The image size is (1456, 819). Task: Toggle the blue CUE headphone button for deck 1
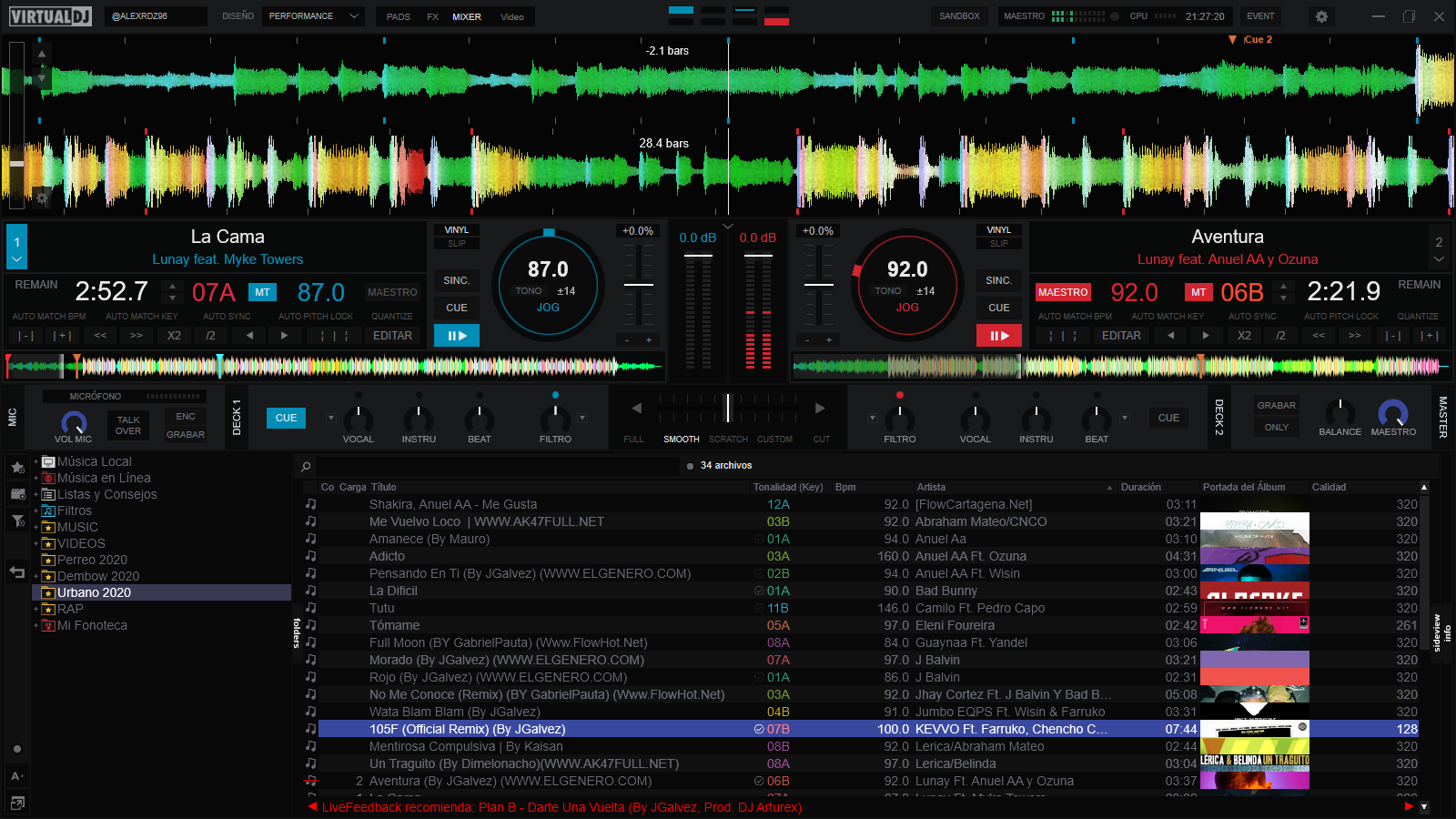[286, 418]
